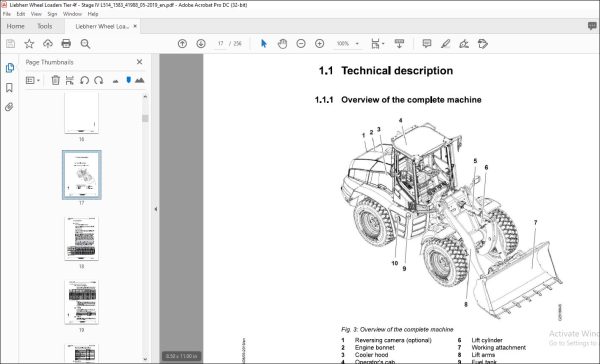Open the Sign document tool
The height and width of the screenshot is (364, 600).
tap(464, 44)
